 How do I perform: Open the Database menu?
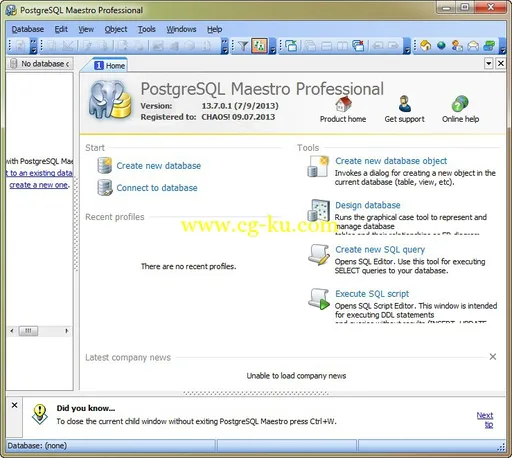click(28, 29)
